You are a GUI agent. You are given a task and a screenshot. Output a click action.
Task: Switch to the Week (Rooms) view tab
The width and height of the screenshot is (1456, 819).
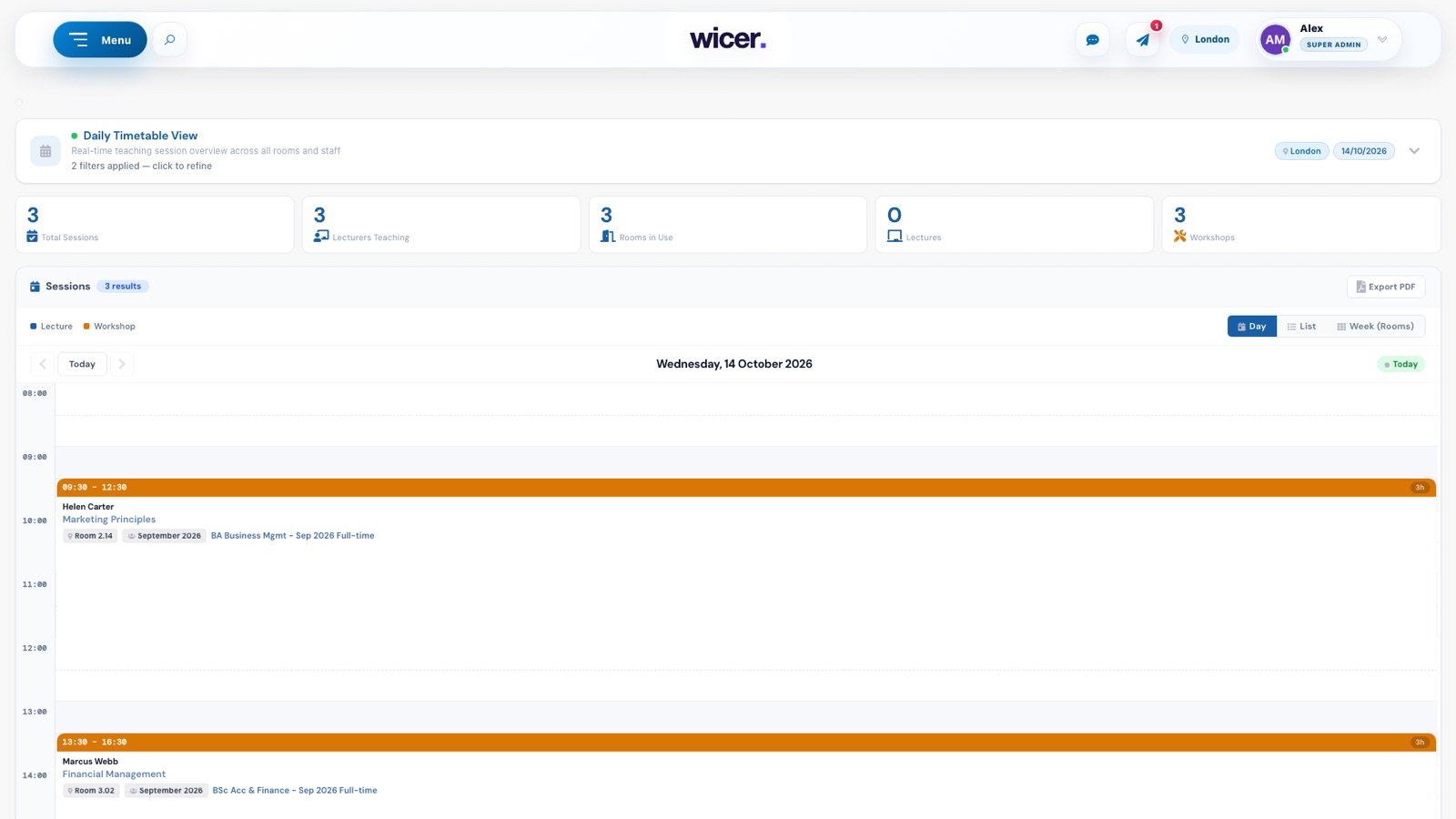1375,327
